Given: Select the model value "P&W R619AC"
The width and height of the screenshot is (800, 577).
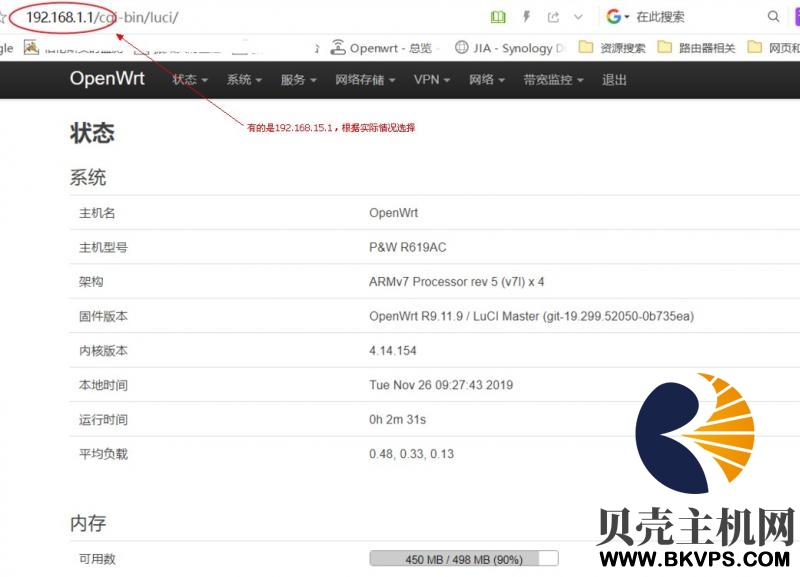Looking at the screenshot, I should pyautogui.click(x=408, y=247).
